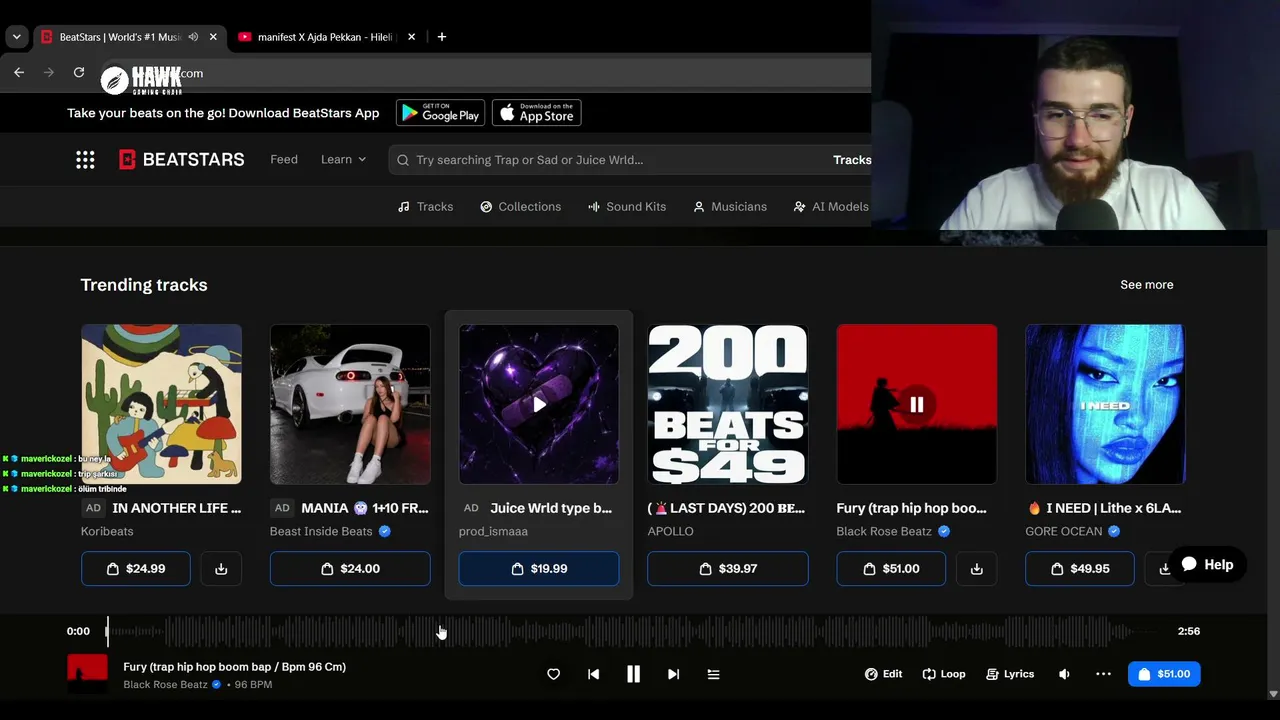Open GORE OCEAN artist profile

point(1064,531)
